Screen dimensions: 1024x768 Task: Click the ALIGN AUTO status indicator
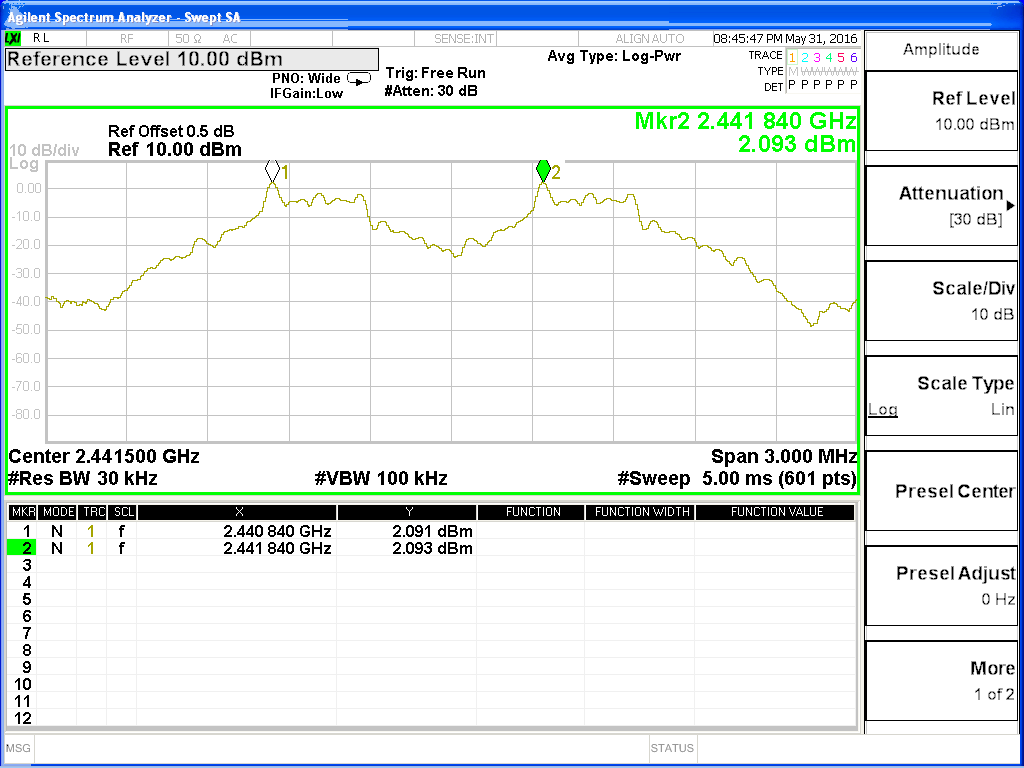(x=650, y=39)
